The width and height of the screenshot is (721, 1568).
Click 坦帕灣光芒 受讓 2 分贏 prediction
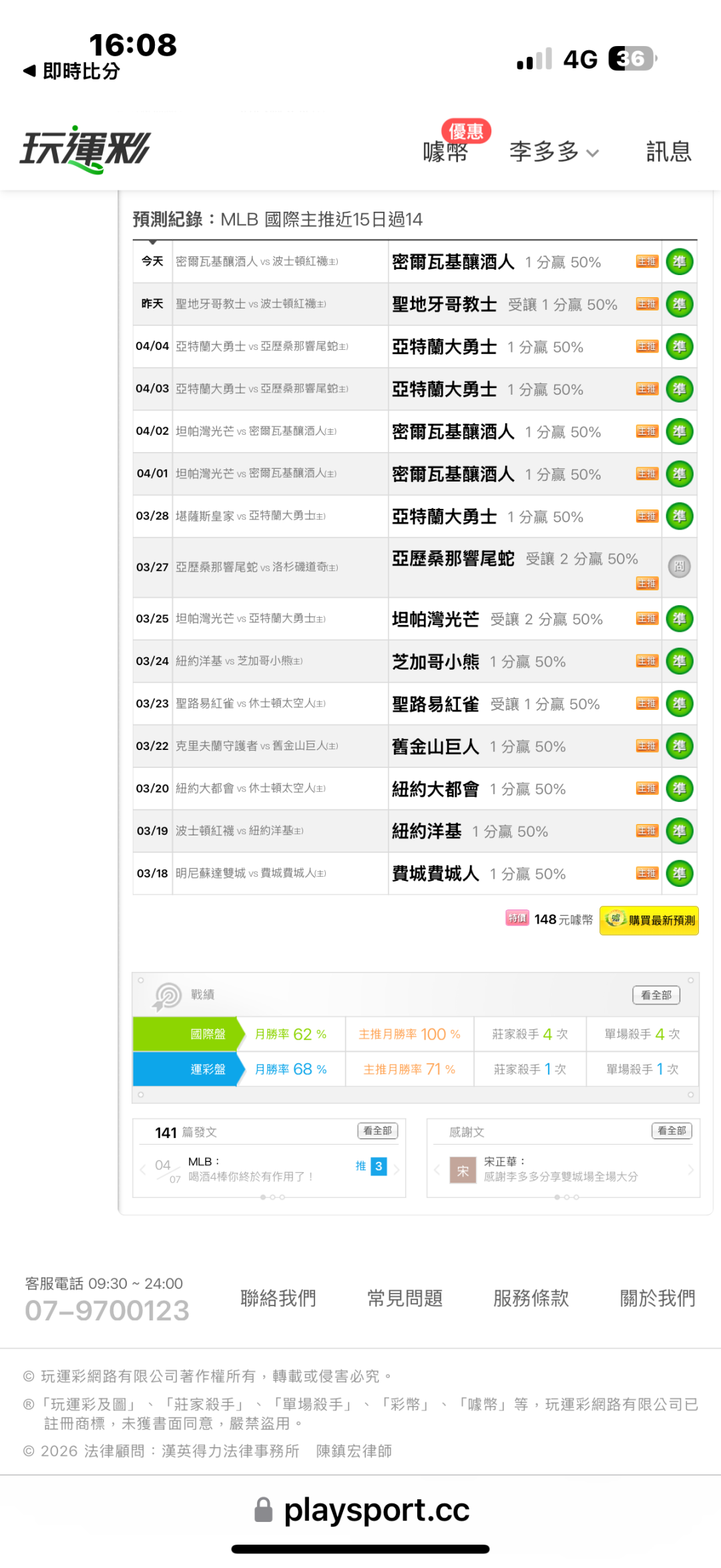click(497, 619)
